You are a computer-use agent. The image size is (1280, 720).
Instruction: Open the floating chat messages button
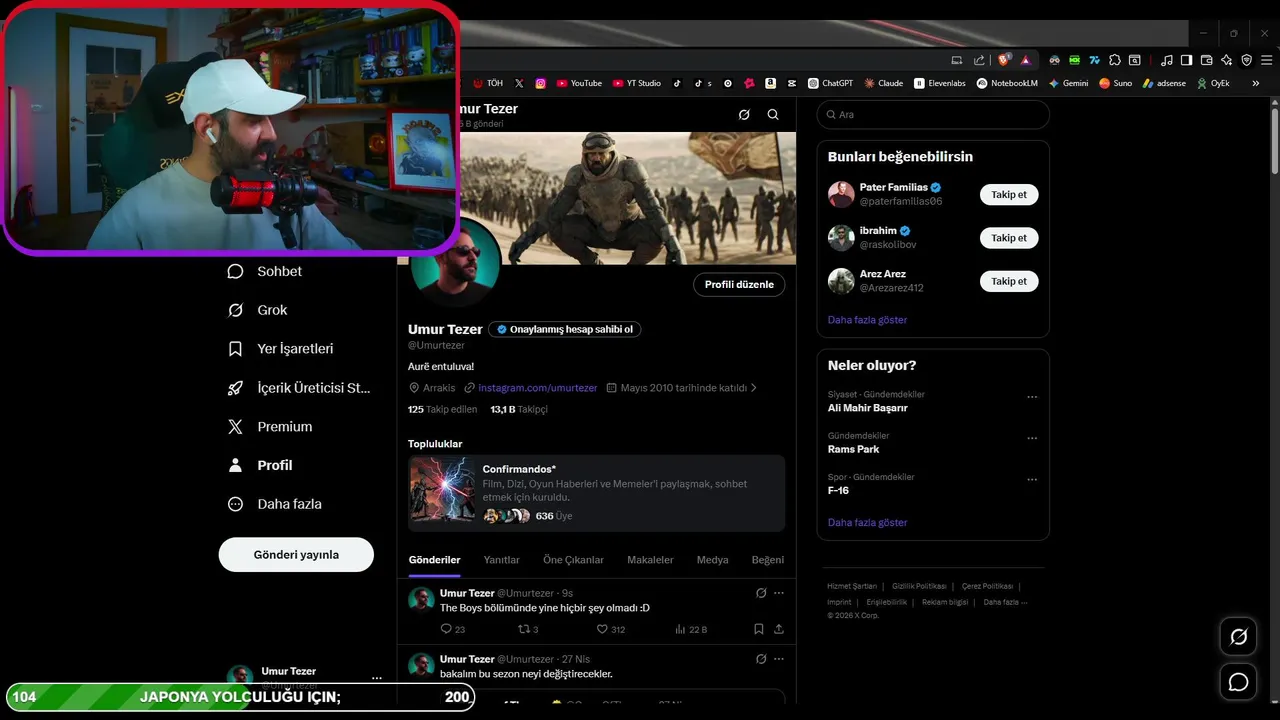pyautogui.click(x=1238, y=682)
